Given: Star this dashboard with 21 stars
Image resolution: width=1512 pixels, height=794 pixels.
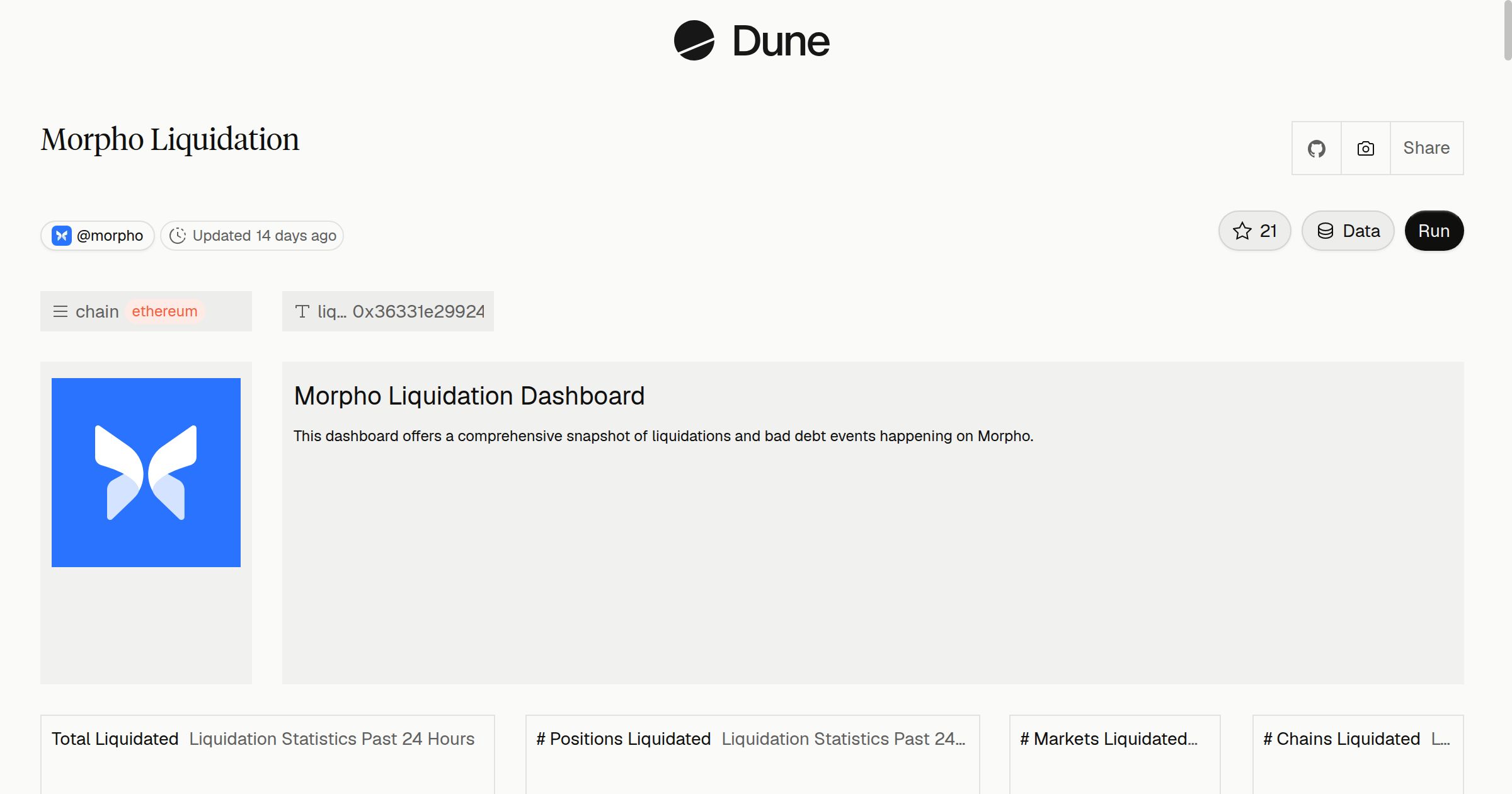Looking at the screenshot, I should tap(1255, 231).
